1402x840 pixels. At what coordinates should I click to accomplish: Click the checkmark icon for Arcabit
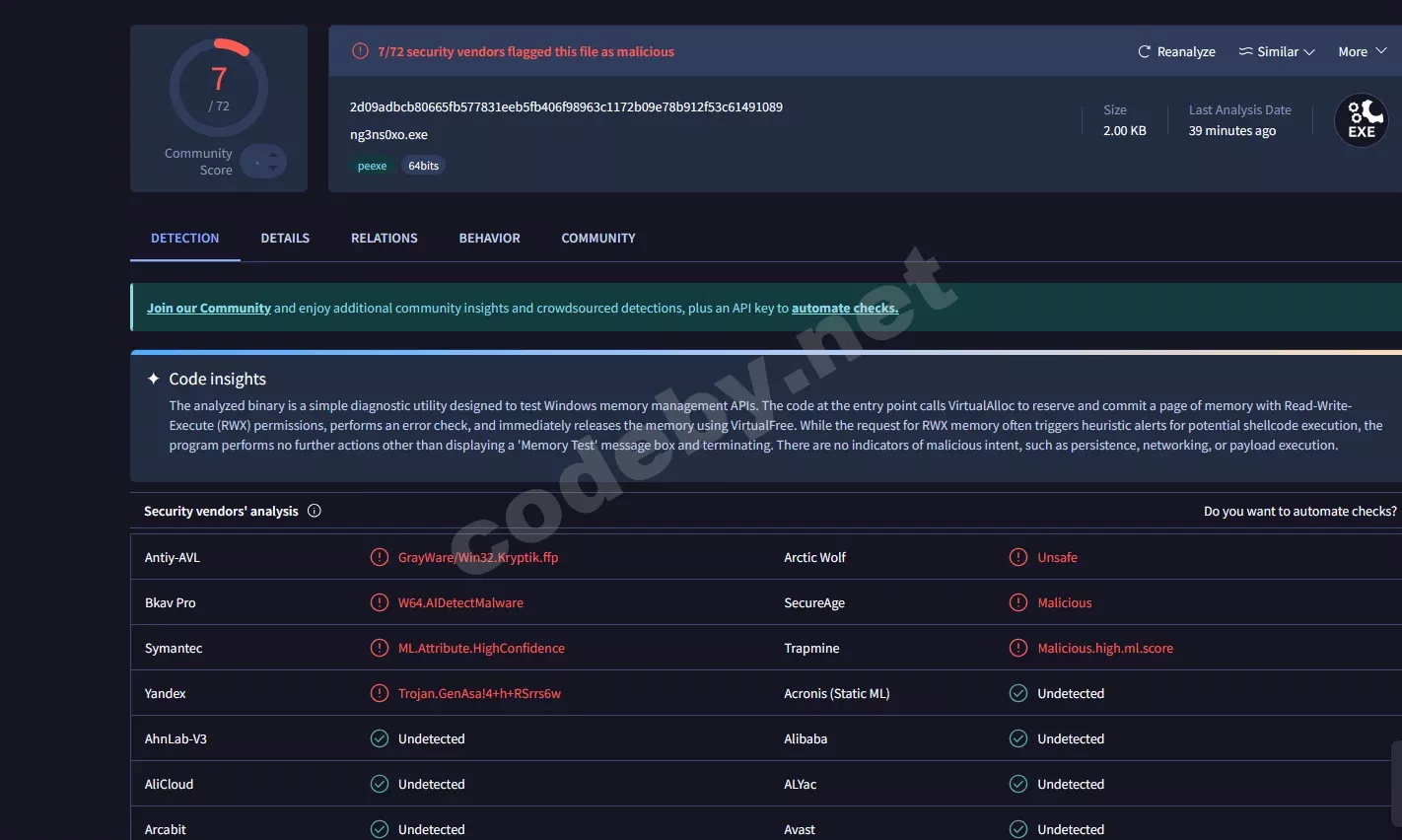click(380, 829)
